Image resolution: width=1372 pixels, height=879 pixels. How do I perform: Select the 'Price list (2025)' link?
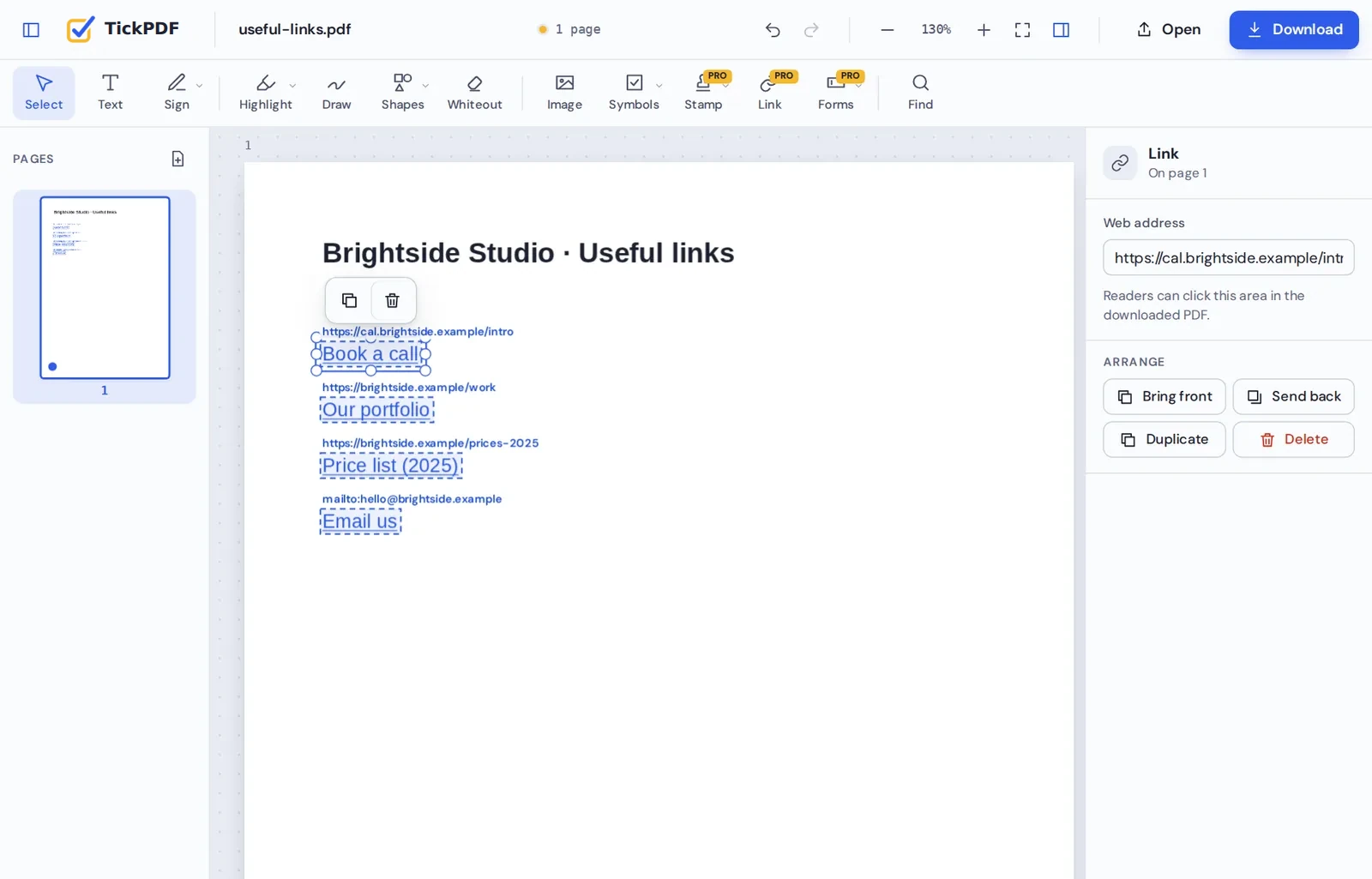pos(391,466)
